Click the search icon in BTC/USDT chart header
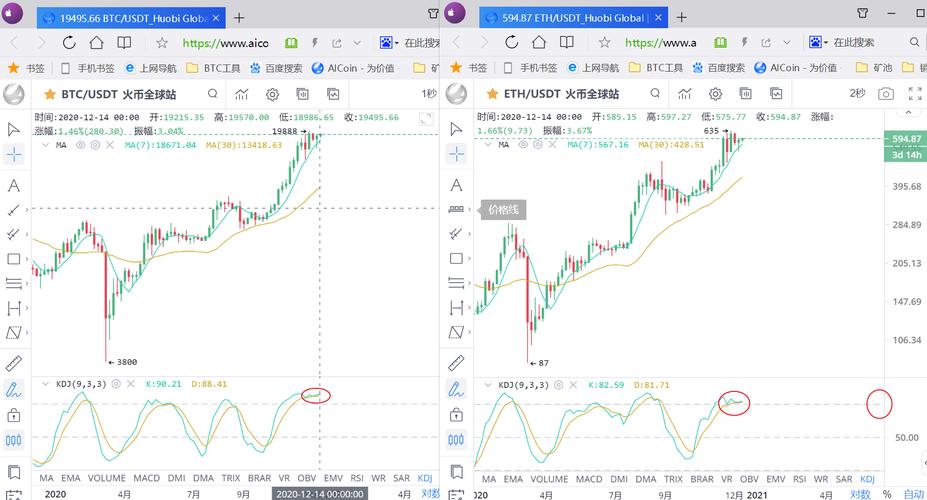The image size is (927, 500). (x=211, y=93)
